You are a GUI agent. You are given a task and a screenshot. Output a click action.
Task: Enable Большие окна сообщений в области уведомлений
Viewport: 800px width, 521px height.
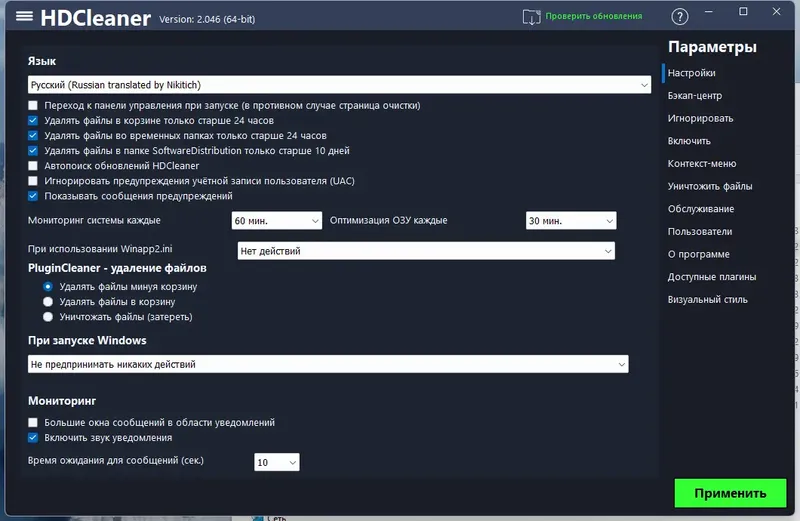(33, 423)
